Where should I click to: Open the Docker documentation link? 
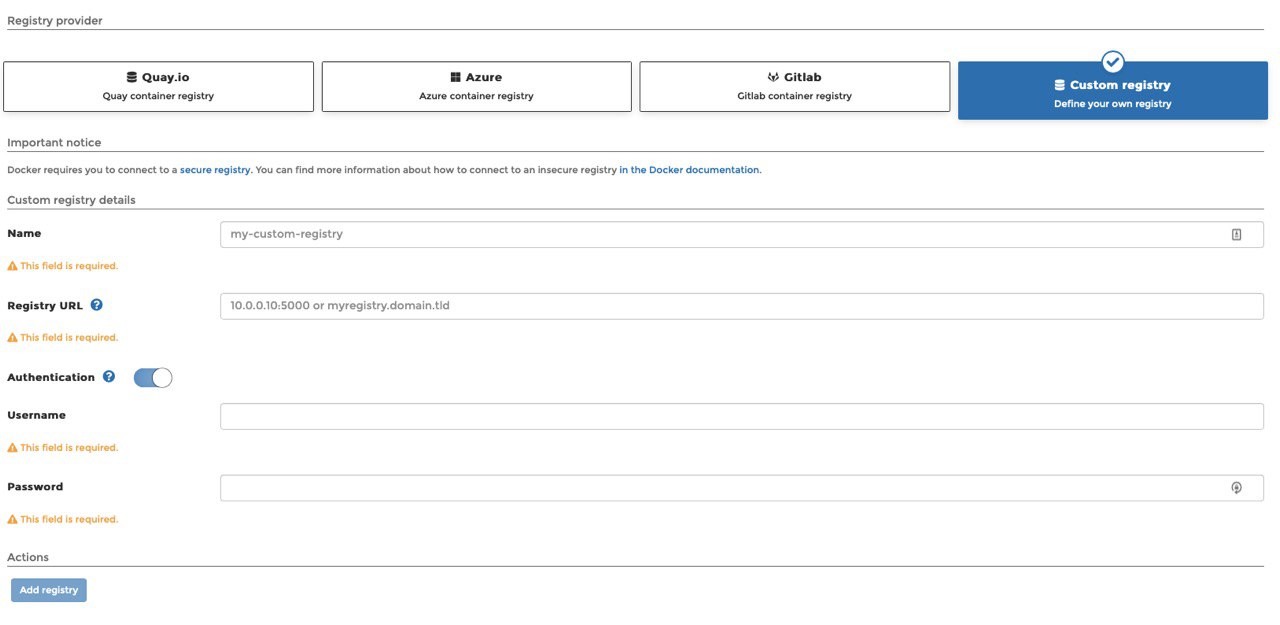(689, 170)
